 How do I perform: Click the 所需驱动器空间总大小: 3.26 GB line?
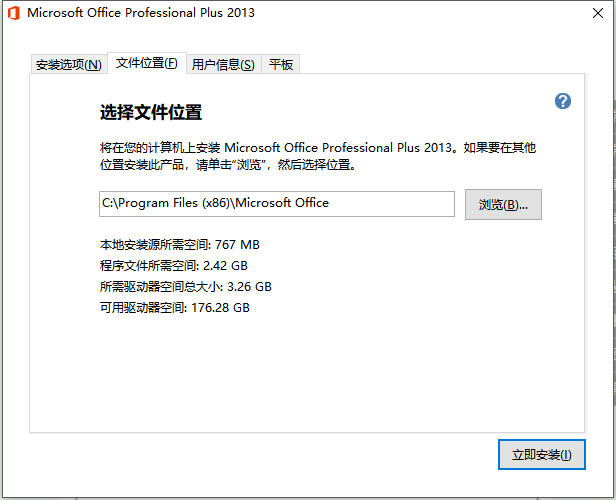click(x=185, y=287)
